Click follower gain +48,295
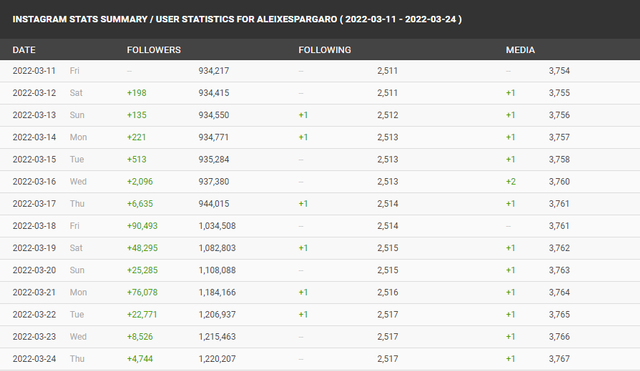This screenshot has width=640, height=371. 142,248
